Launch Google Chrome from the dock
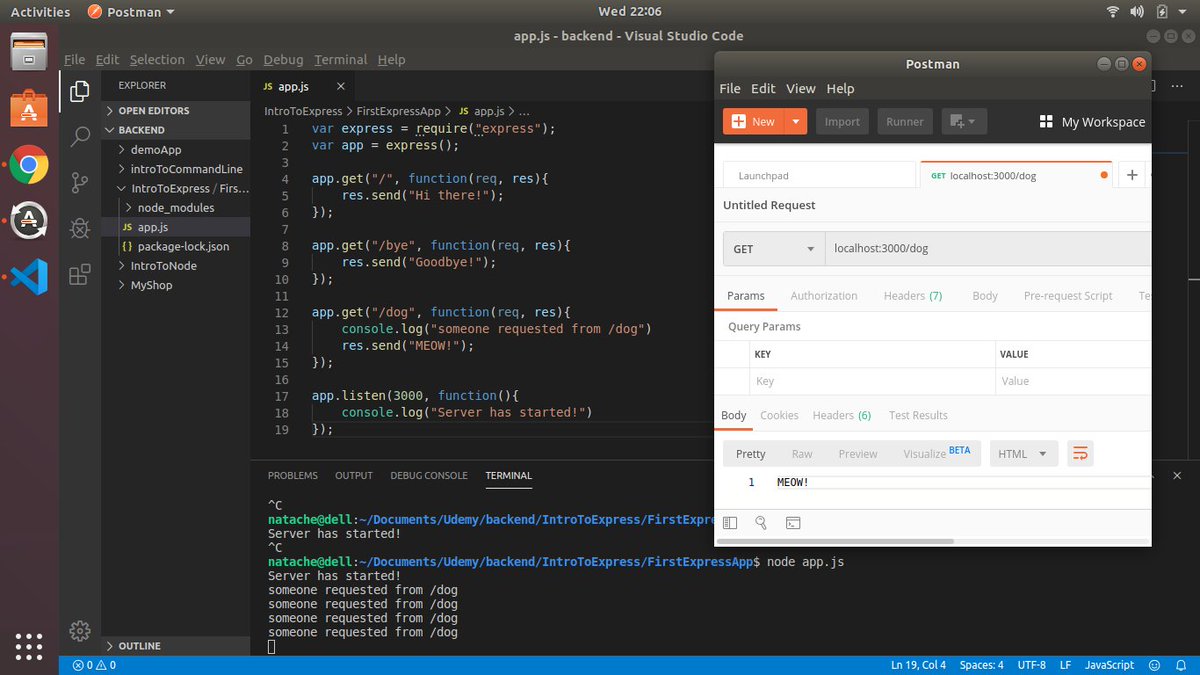1200x675 pixels. [29, 164]
